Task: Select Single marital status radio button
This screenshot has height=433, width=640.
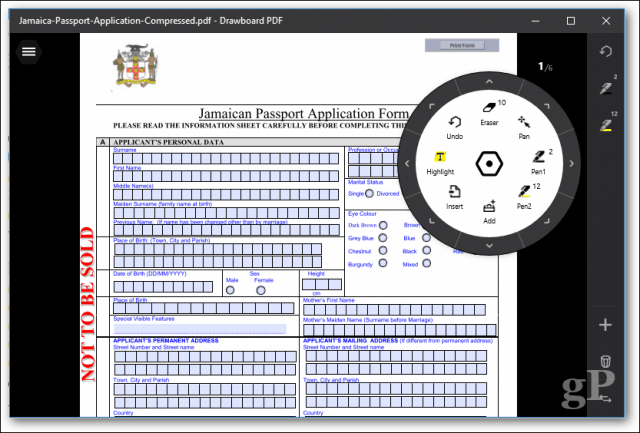Action: click(369, 193)
